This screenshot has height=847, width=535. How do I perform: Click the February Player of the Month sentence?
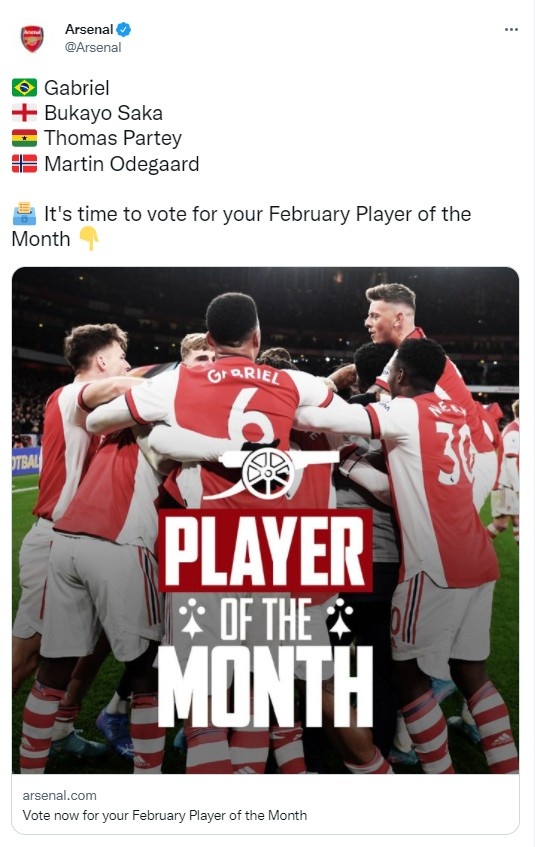pyautogui.click(x=241, y=226)
